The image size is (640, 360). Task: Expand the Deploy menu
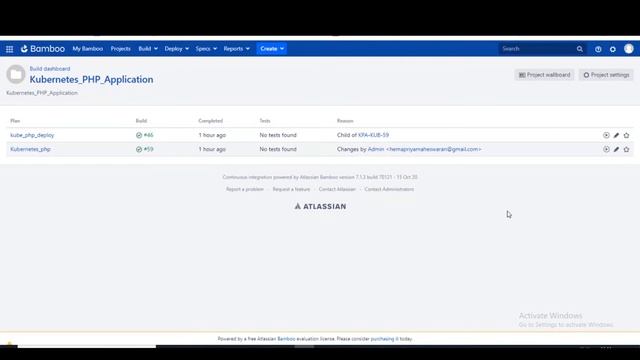pyautogui.click(x=177, y=49)
